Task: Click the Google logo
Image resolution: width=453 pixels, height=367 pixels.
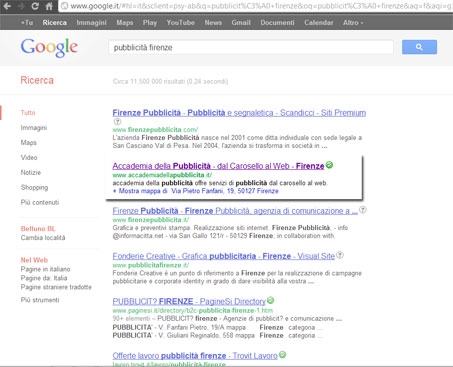Action: pyautogui.click(x=49, y=48)
